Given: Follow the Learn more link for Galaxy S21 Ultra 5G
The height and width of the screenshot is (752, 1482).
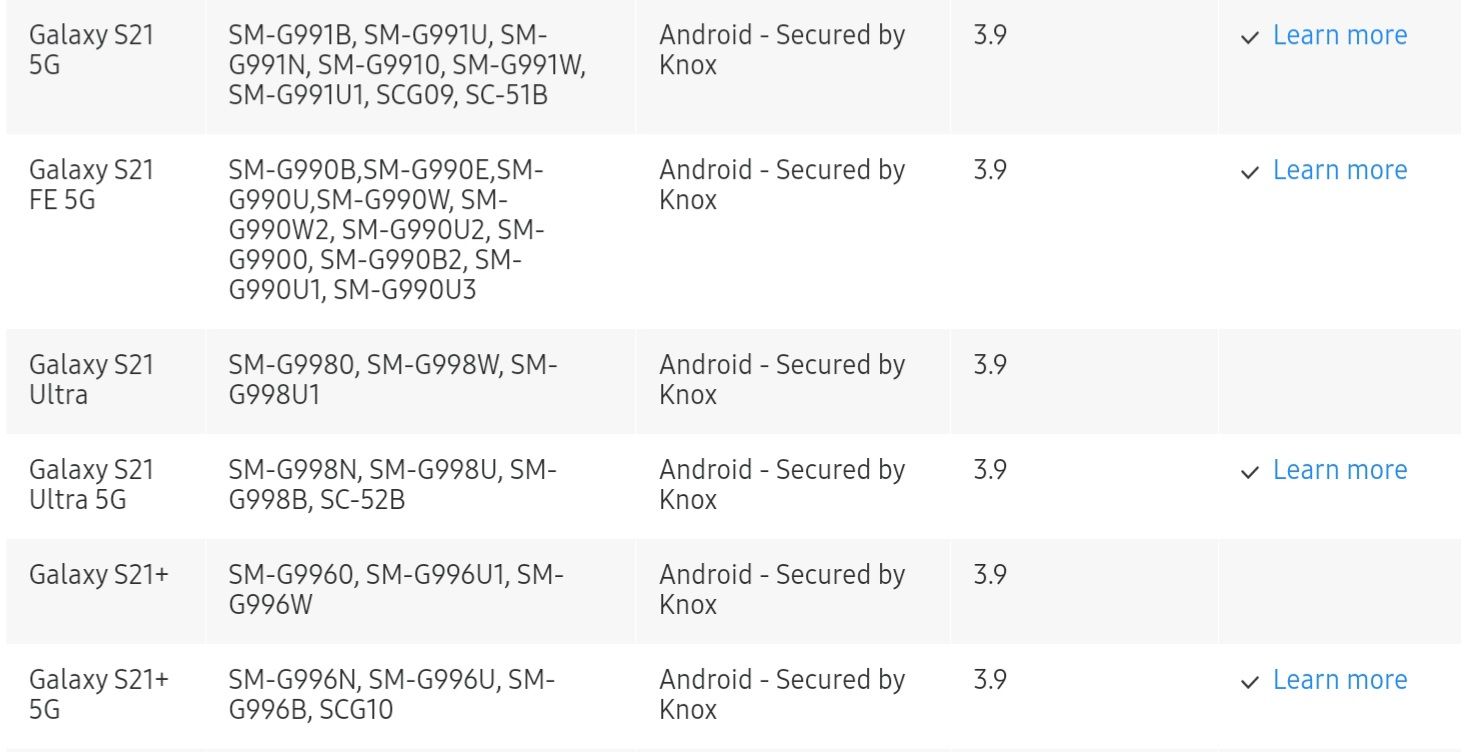Looking at the screenshot, I should tap(1339, 471).
